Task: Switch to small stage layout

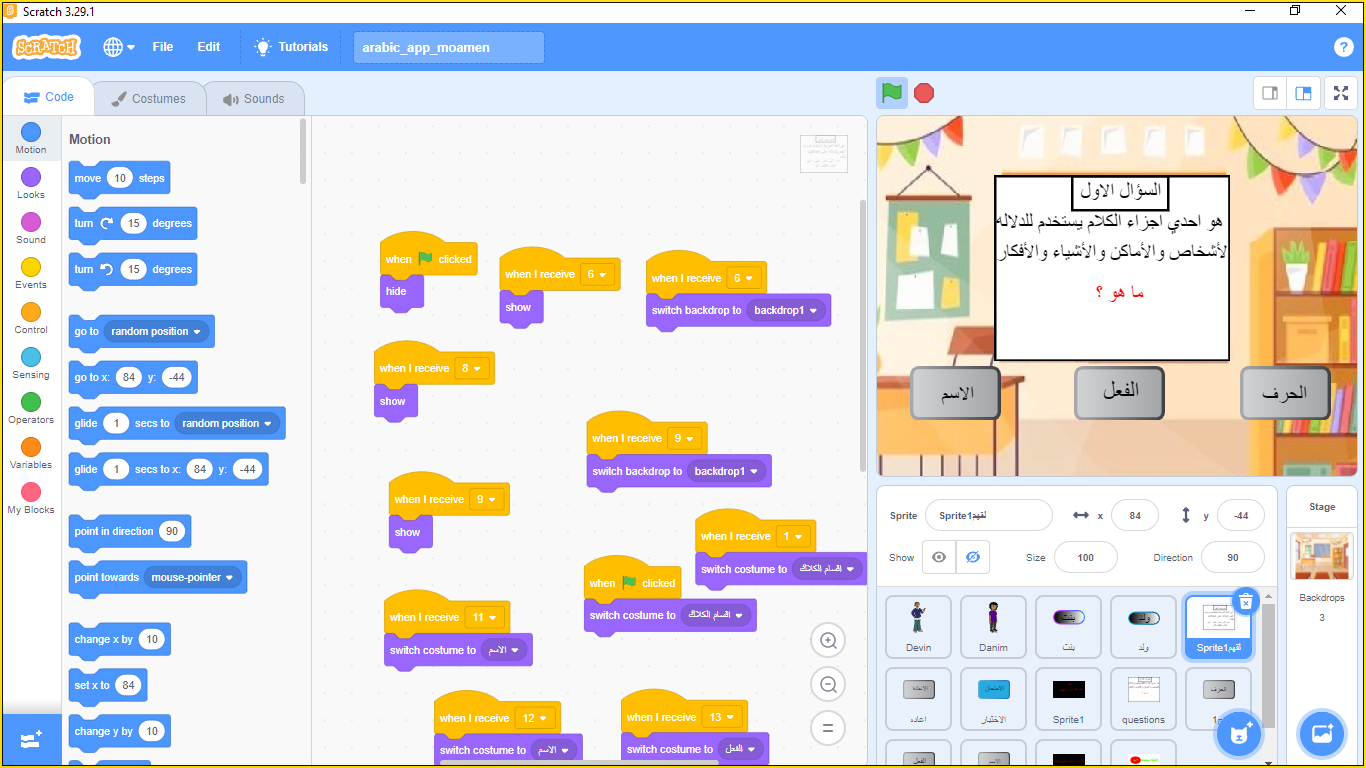Action: [1270, 93]
